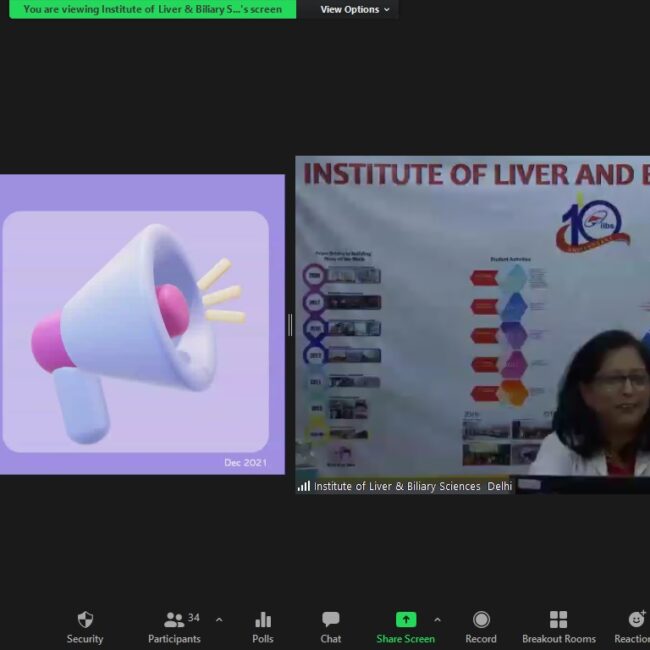Click the 'Institute of Liver & Biliary Sciences Delhi' name label
The height and width of the screenshot is (650, 650).
coord(412,487)
